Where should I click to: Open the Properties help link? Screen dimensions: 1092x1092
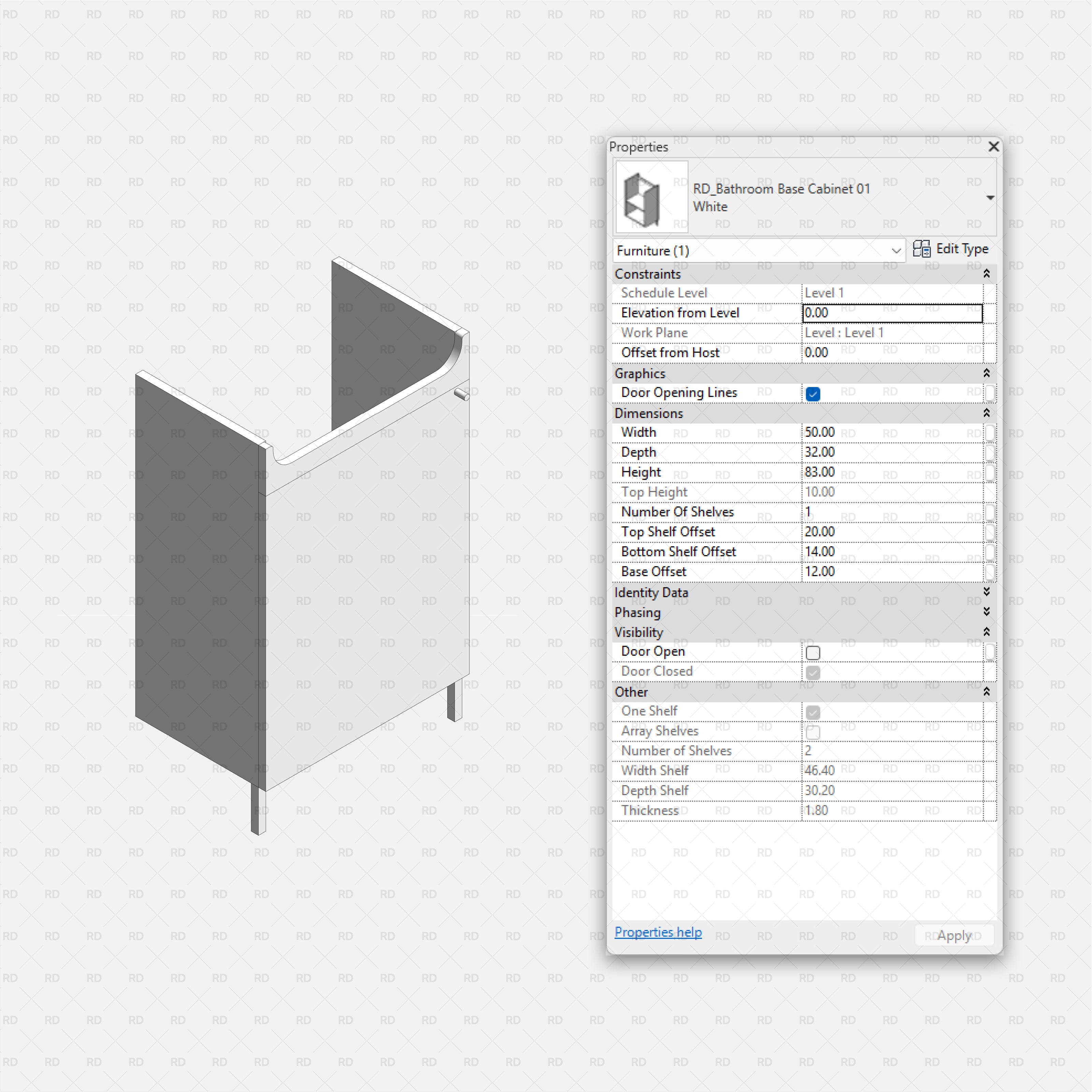pyautogui.click(x=658, y=932)
